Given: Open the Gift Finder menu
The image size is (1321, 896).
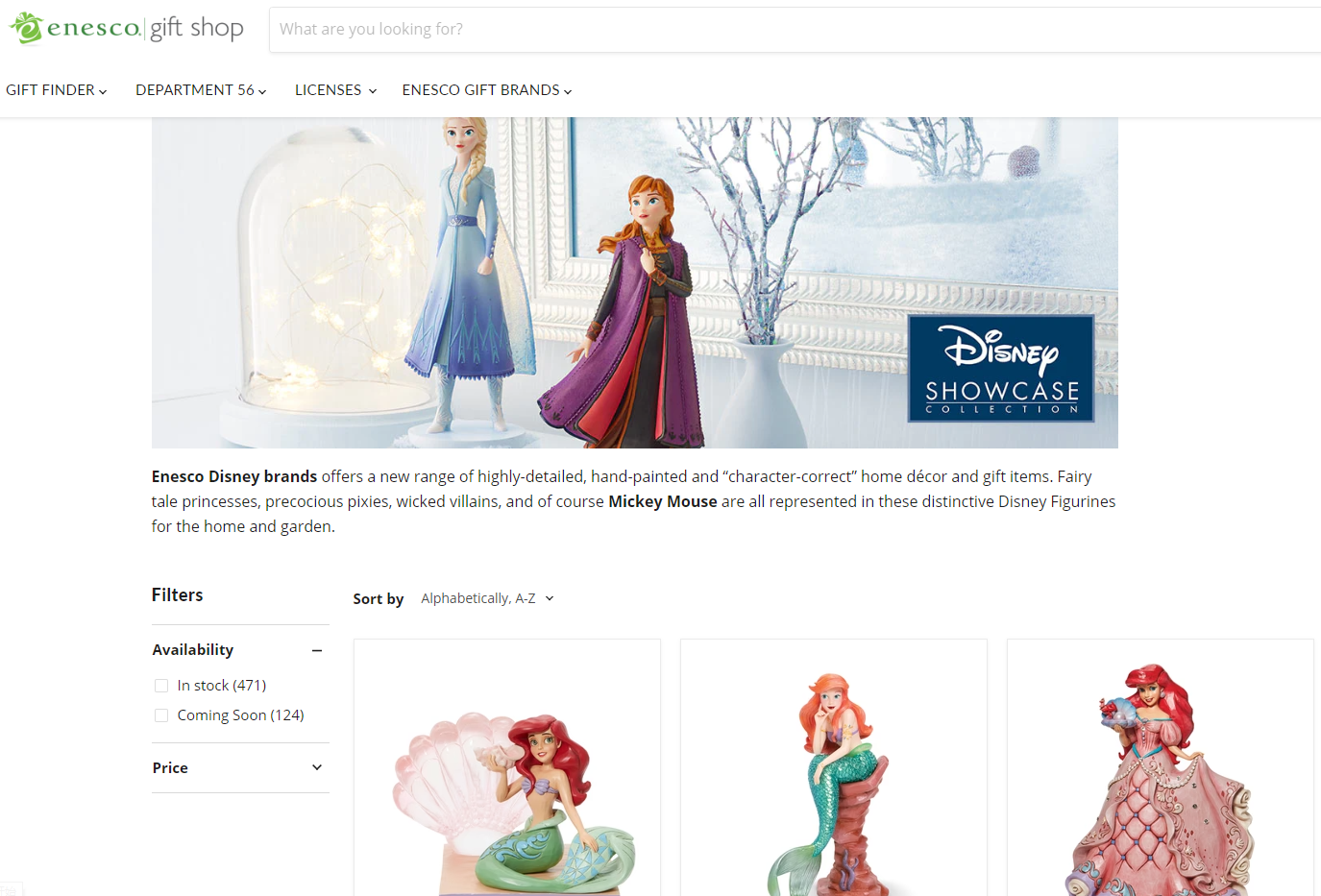Looking at the screenshot, I should pyautogui.click(x=57, y=90).
